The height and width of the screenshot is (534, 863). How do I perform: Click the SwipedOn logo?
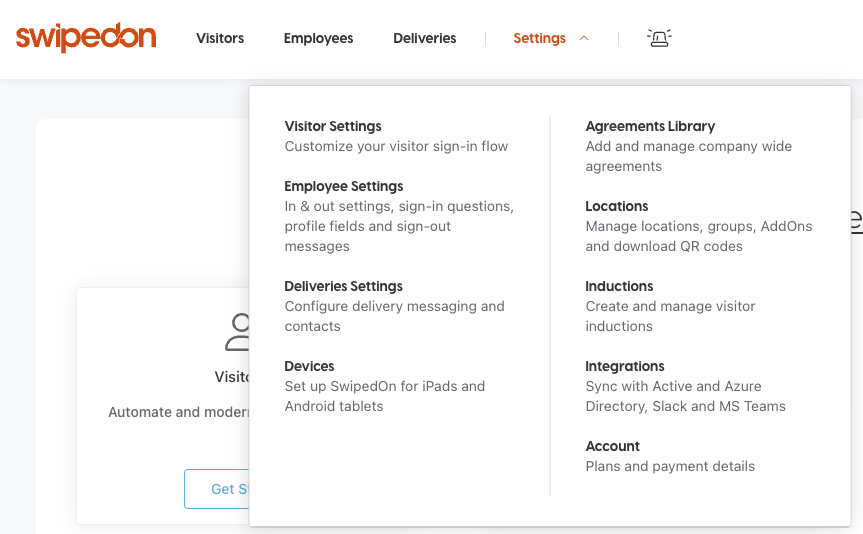pyautogui.click(x=86, y=37)
